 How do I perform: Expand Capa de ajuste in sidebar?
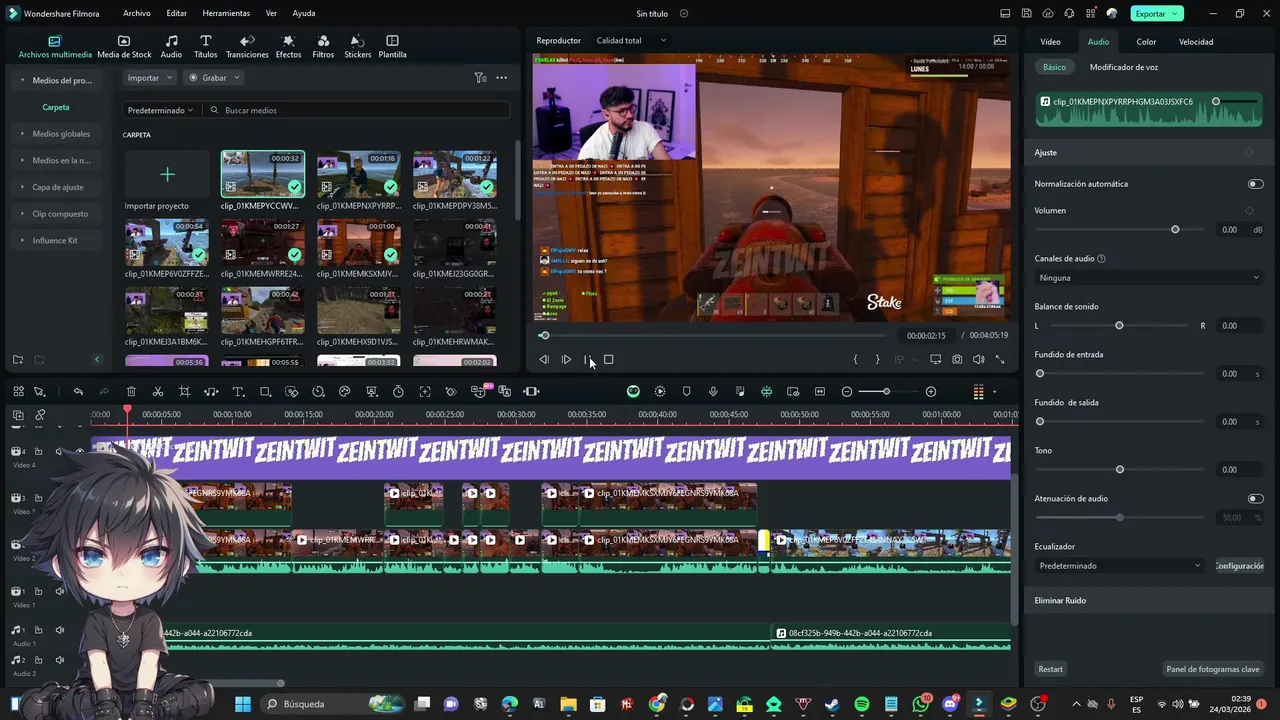pyautogui.click(x=57, y=187)
